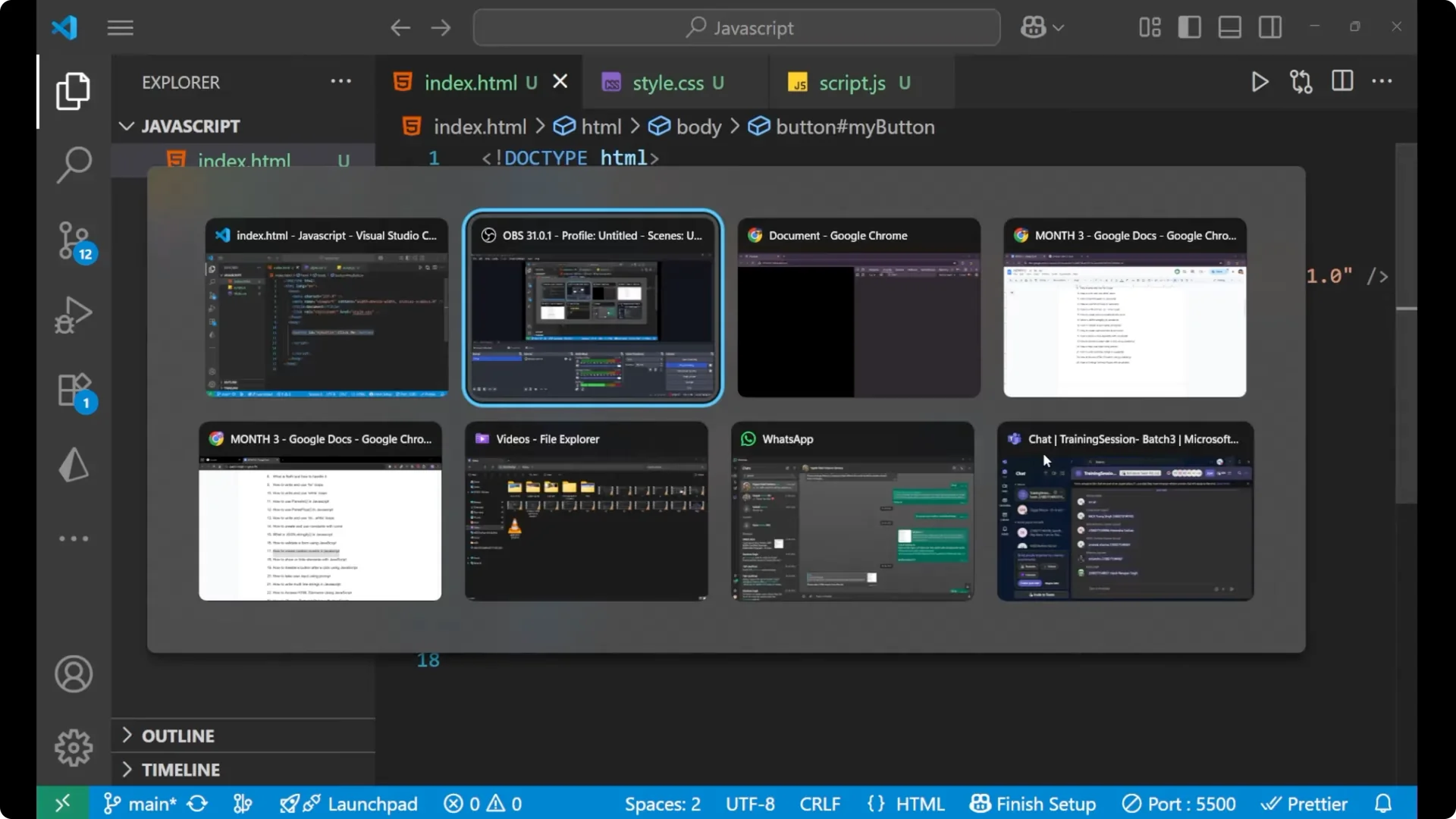Toggle the Primary Side Bar layout button
The image size is (1456, 819).
pyautogui.click(x=1189, y=28)
